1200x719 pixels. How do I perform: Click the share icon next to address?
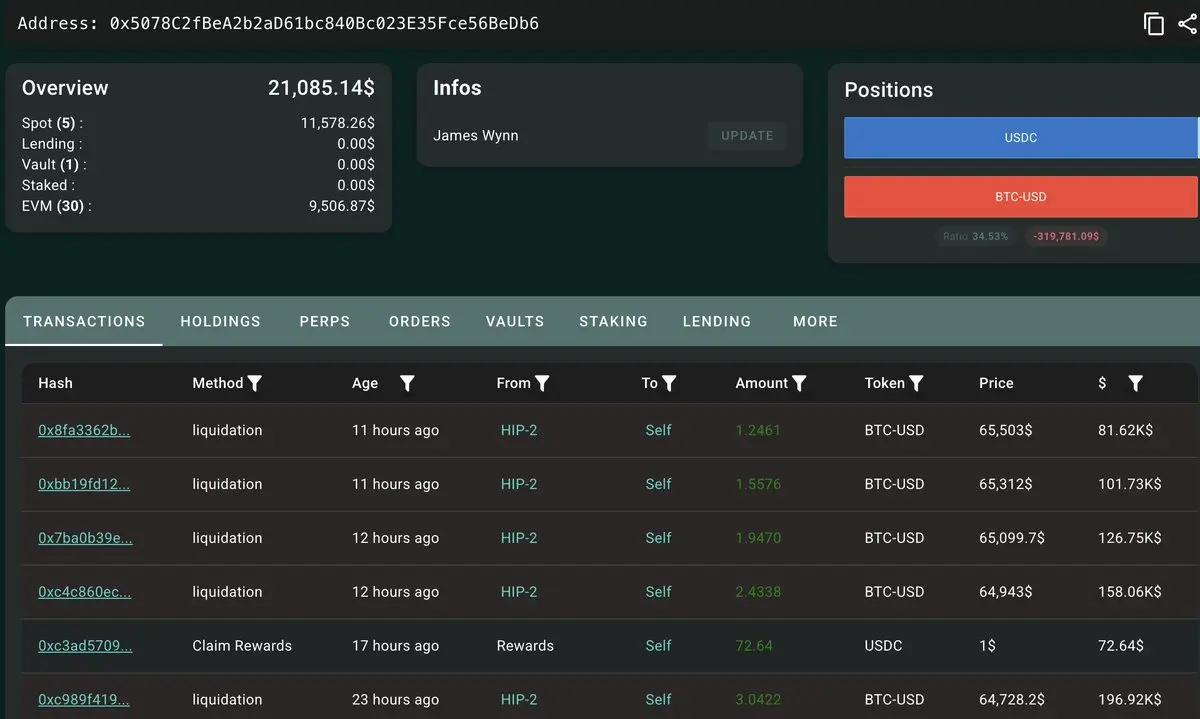click(1188, 24)
